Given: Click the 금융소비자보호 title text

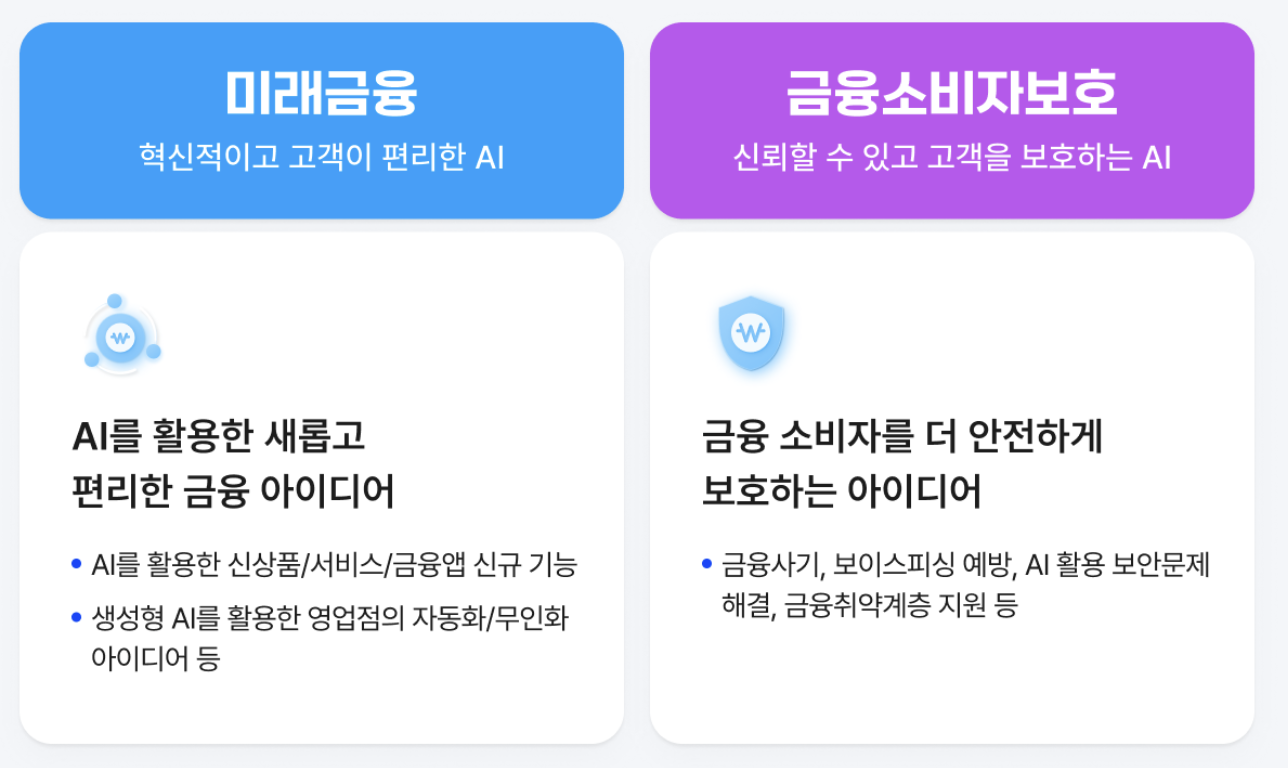Looking at the screenshot, I should point(951,94).
